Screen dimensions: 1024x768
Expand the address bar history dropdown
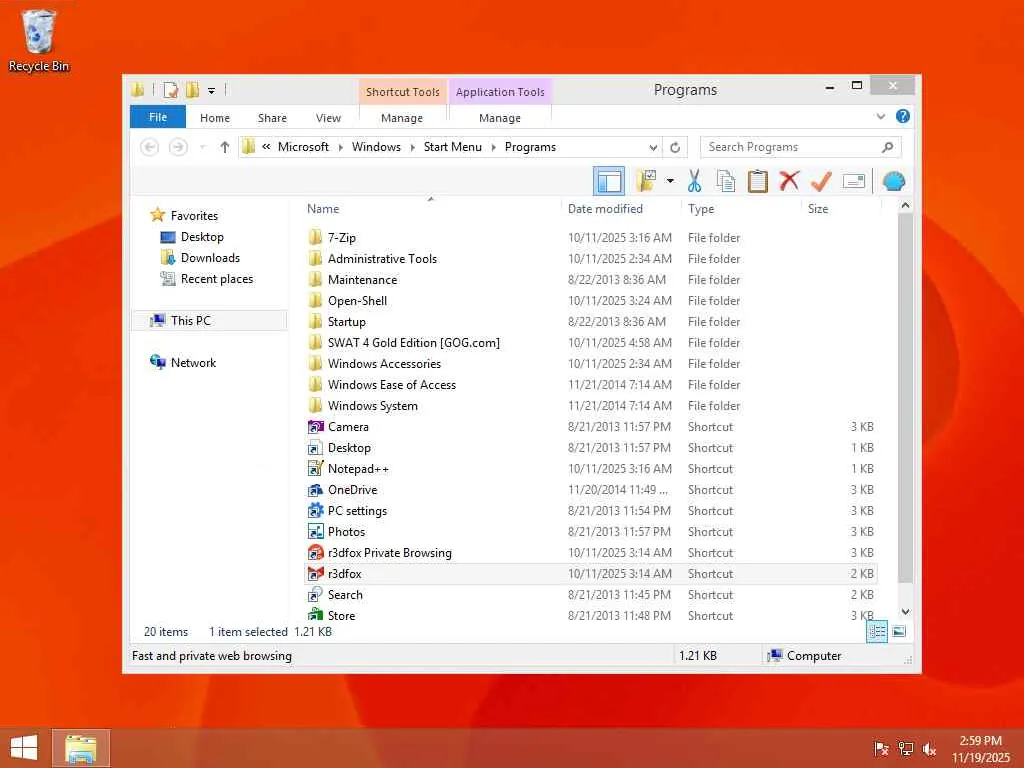click(652, 148)
